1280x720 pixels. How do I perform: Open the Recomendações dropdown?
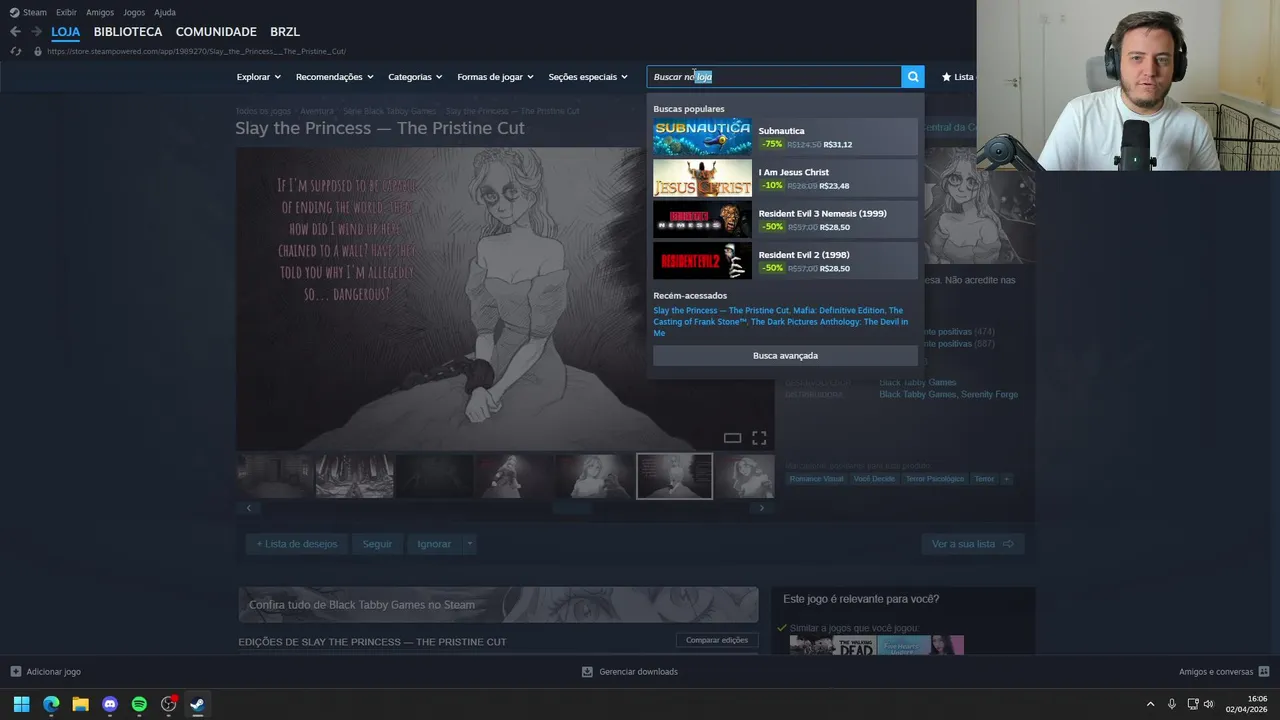[334, 77]
